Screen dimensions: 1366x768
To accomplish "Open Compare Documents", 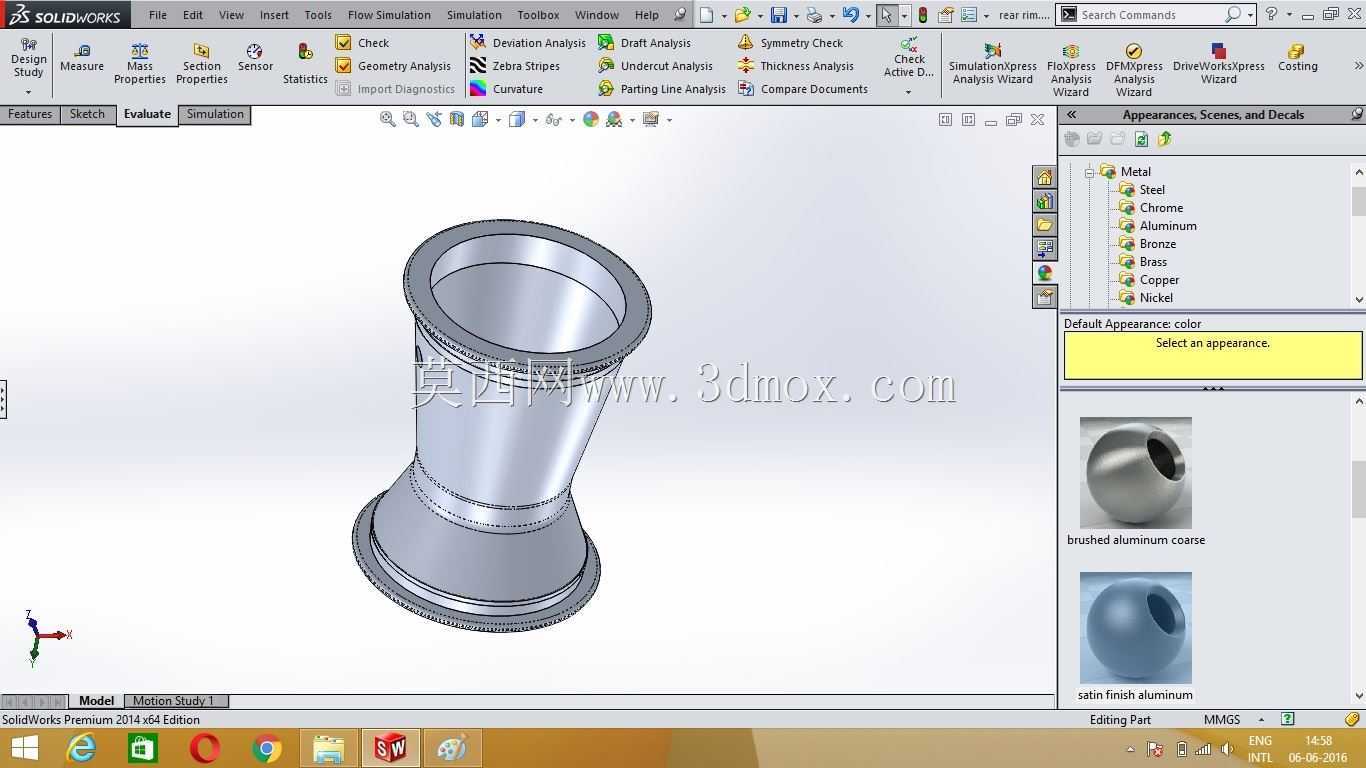I will pos(803,89).
